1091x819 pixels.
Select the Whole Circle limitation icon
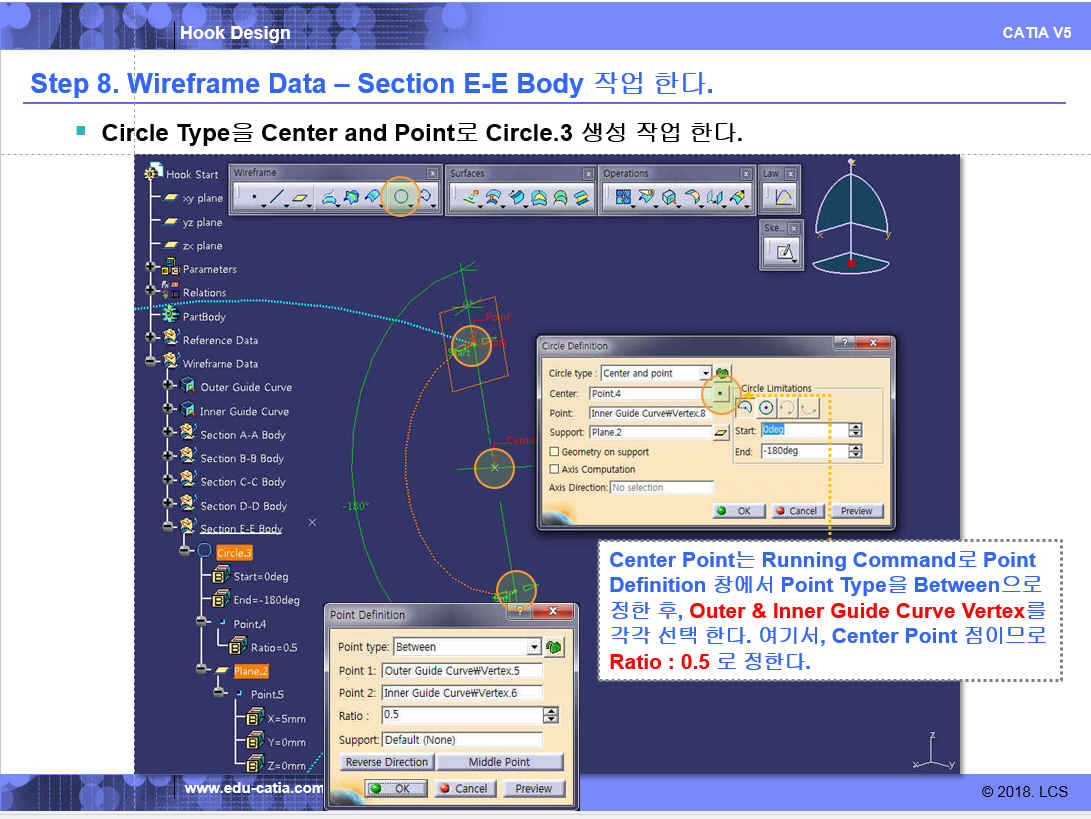pyautogui.click(x=766, y=408)
